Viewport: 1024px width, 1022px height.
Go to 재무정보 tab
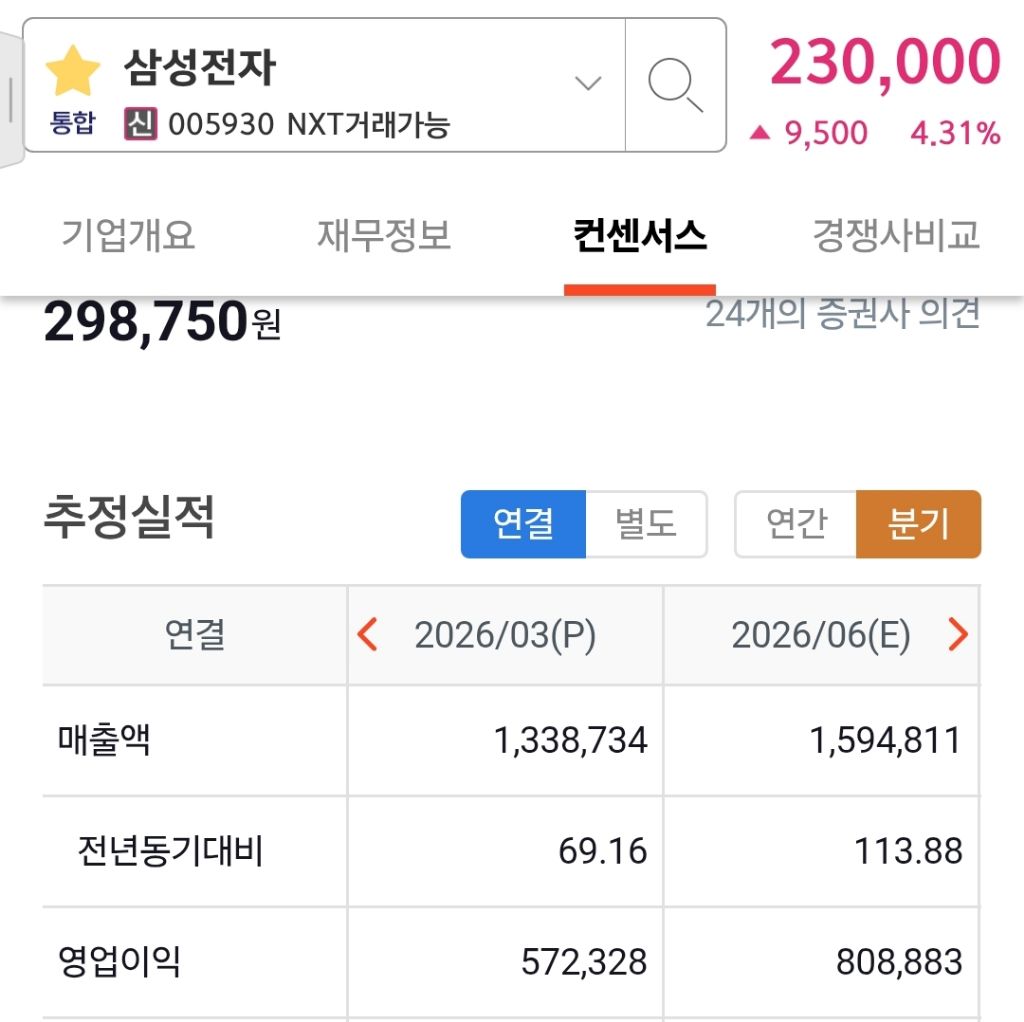click(384, 235)
